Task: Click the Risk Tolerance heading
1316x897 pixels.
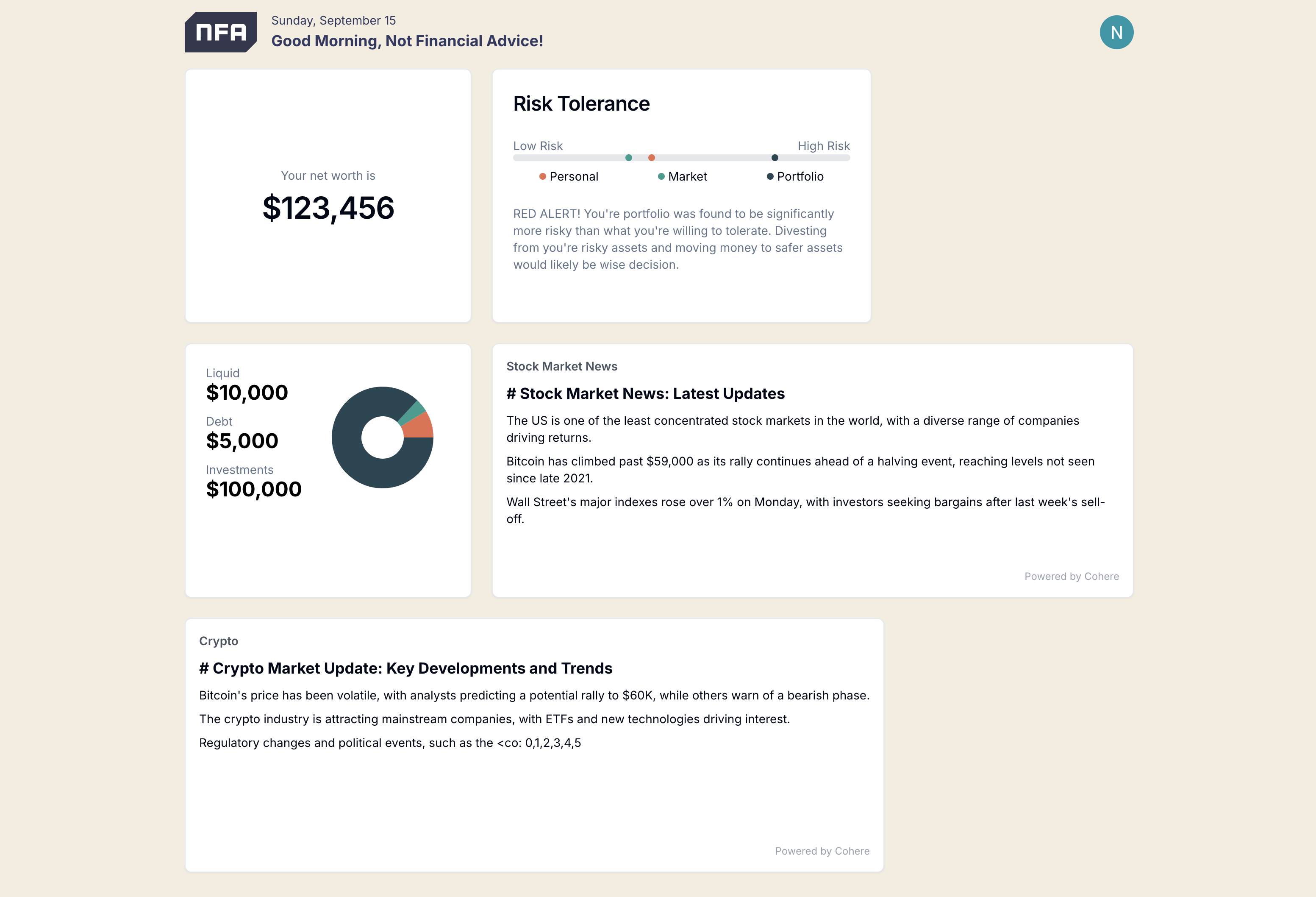Action: [x=581, y=104]
